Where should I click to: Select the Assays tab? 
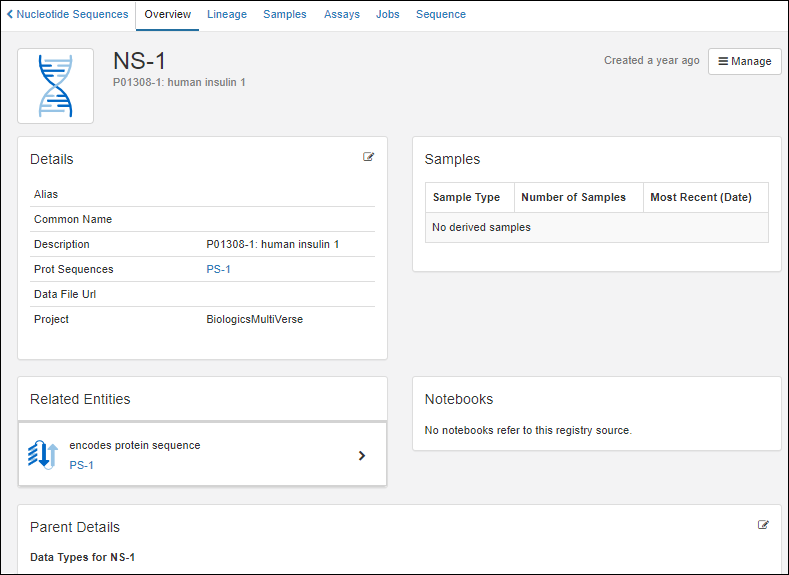pos(342,15)
